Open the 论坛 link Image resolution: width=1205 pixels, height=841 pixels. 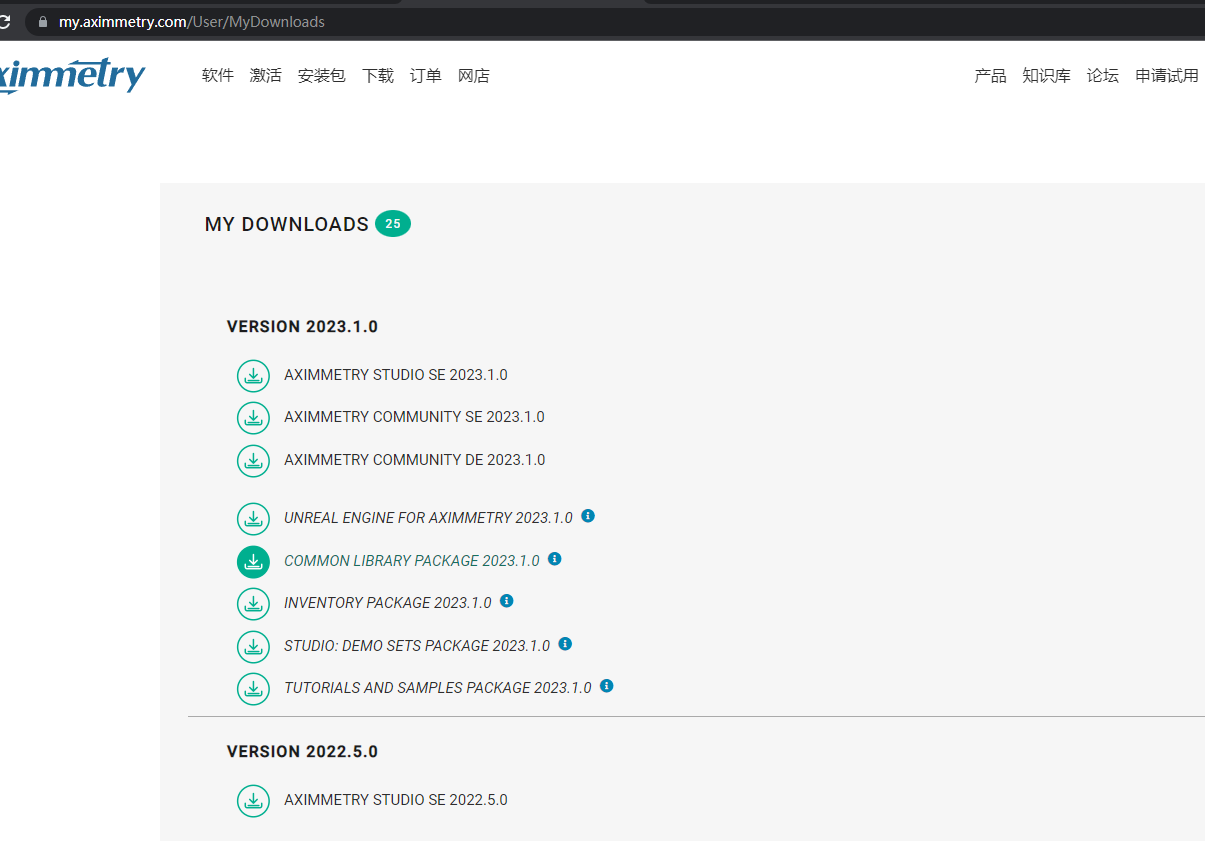(x=1102, y=76)
